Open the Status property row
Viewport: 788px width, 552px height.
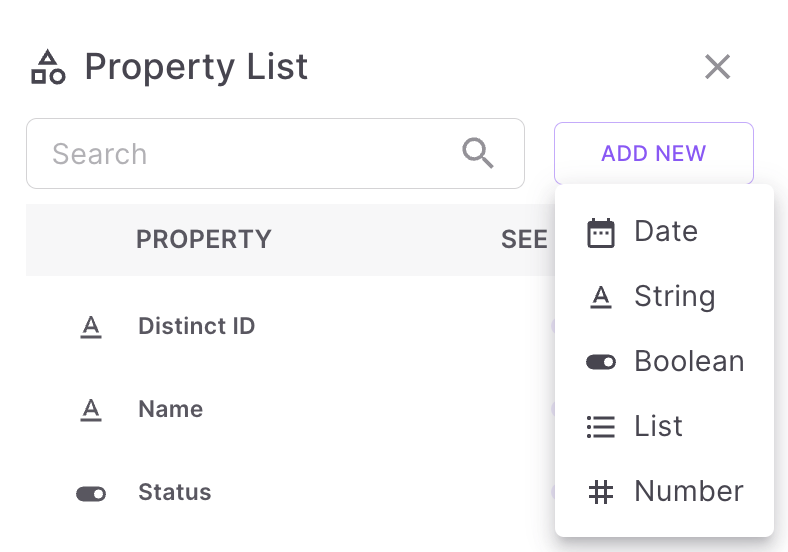click(x=175, y=493)
